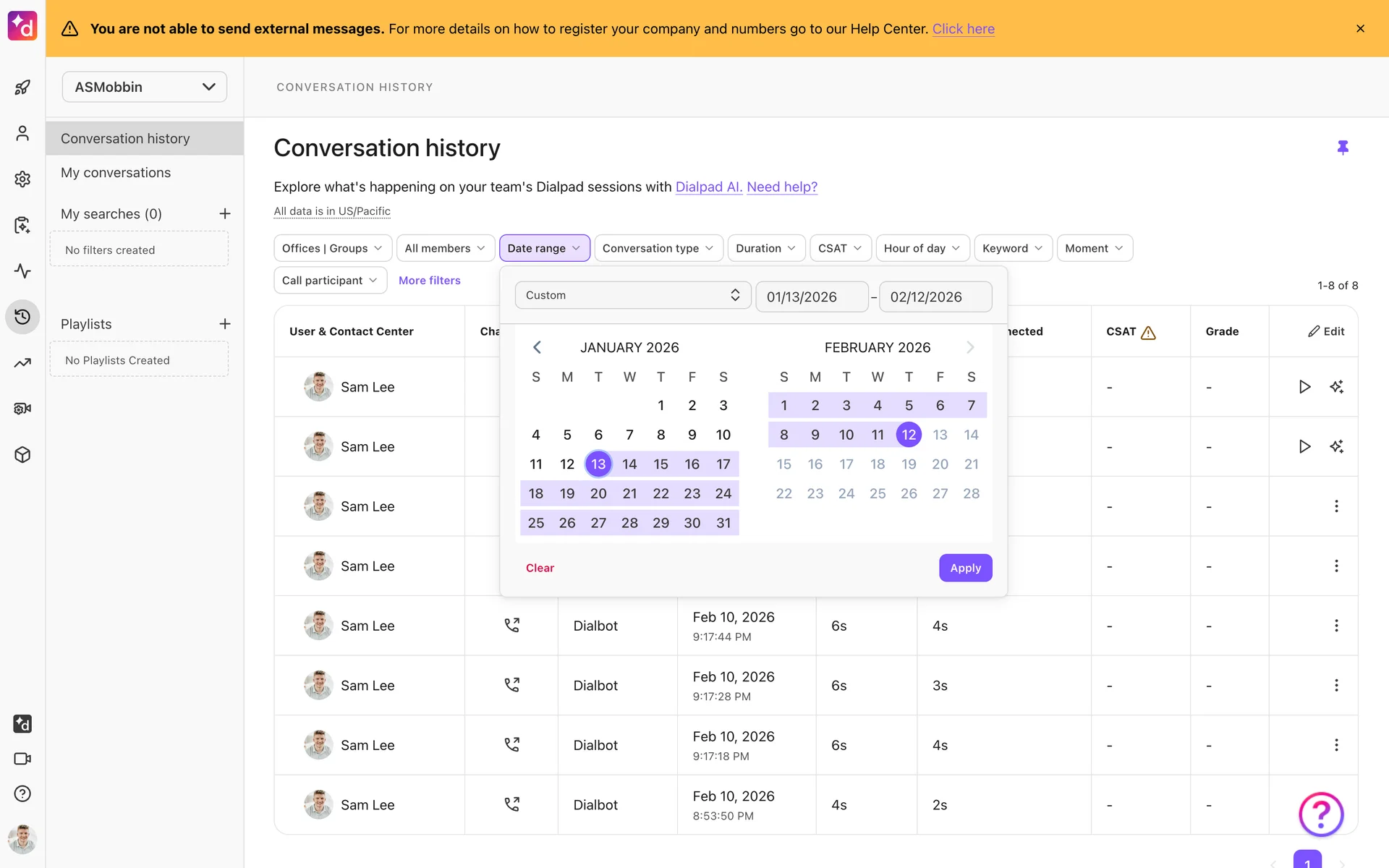Open the conversation history clock icon
This screenshot has height=868, width=1389.
coord(22,317)
